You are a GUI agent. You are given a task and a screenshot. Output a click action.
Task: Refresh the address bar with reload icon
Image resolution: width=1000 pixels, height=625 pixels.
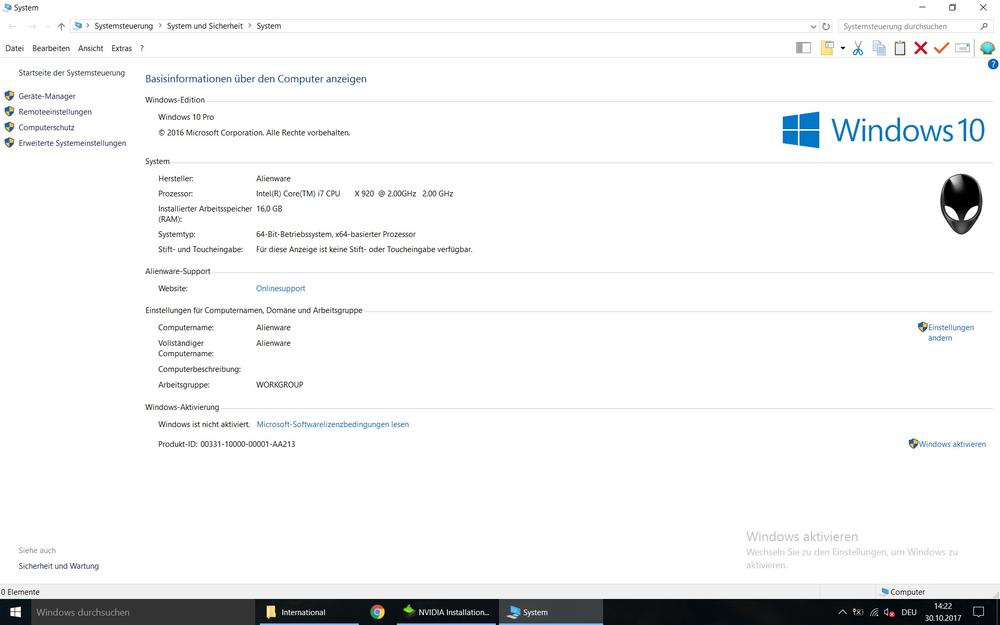click(825, 26)
